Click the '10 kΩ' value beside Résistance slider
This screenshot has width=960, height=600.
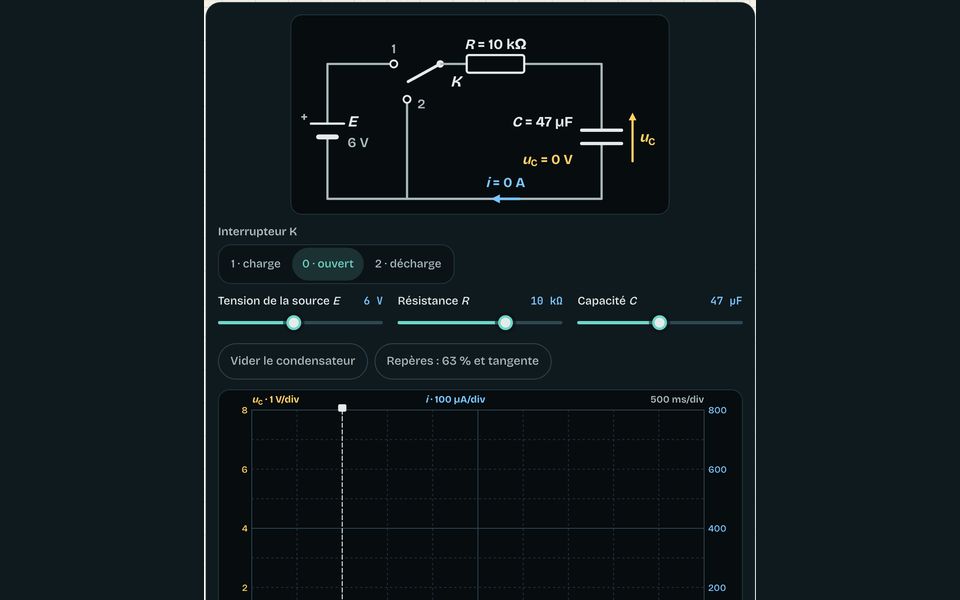[x=546, y=301]
